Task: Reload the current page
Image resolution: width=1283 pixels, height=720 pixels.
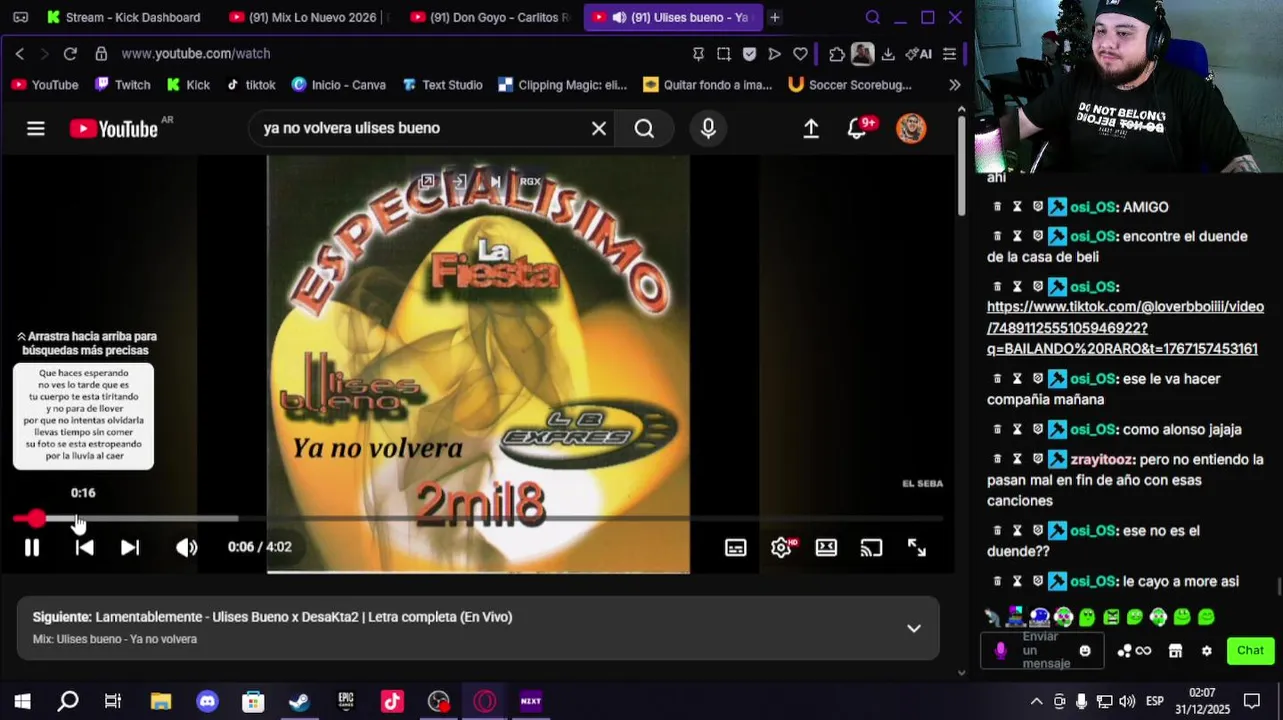Action: tap(70, 54)
